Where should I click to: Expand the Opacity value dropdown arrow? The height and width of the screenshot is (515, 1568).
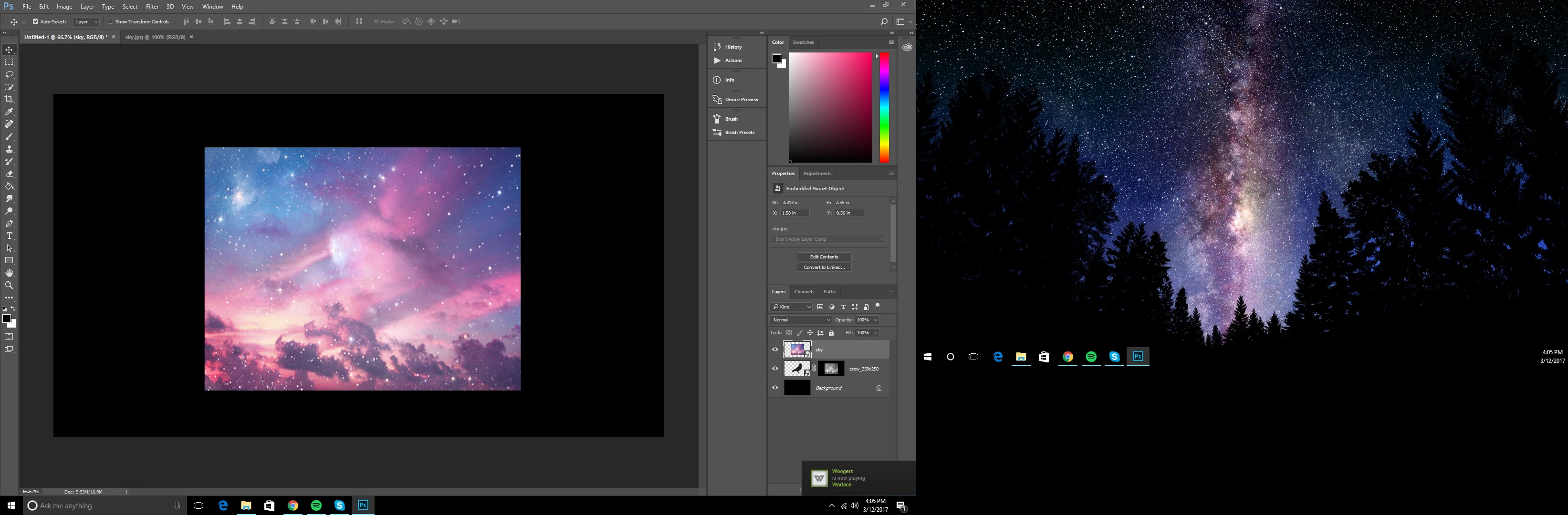pyautogui.click(x=876, y=320)
